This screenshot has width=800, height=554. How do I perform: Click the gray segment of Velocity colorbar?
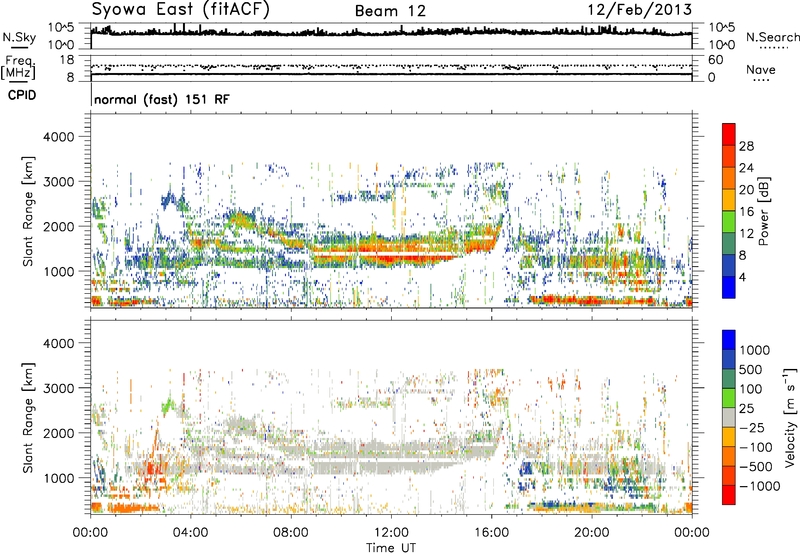click(729, 417)
